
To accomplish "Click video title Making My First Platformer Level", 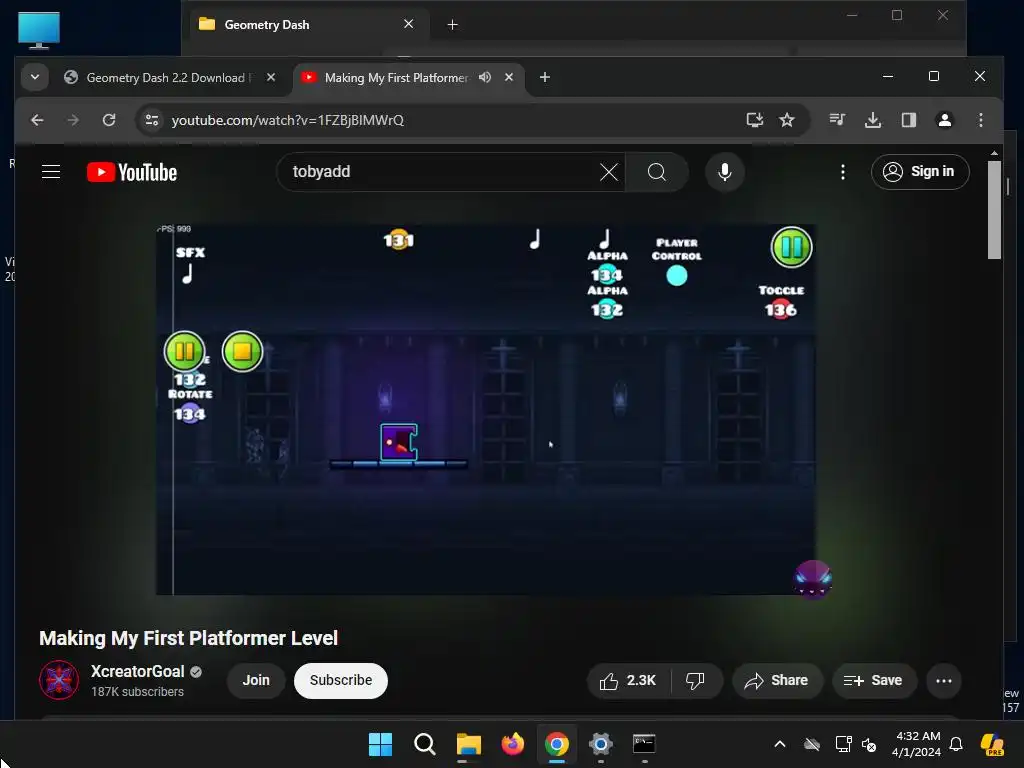I will (189, 638).
